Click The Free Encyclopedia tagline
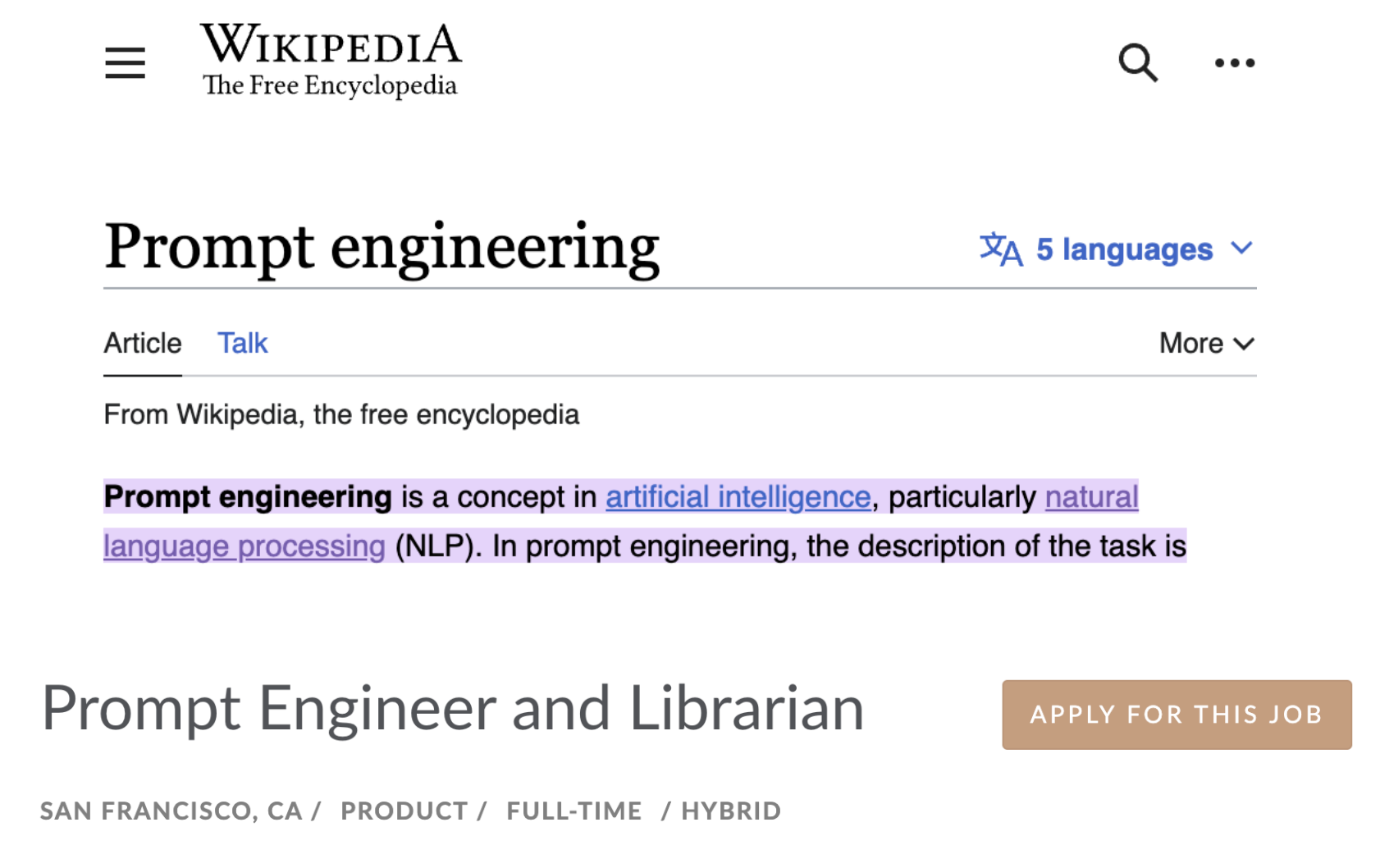Viewport: 1380px width, 868px height. [330, 85]
